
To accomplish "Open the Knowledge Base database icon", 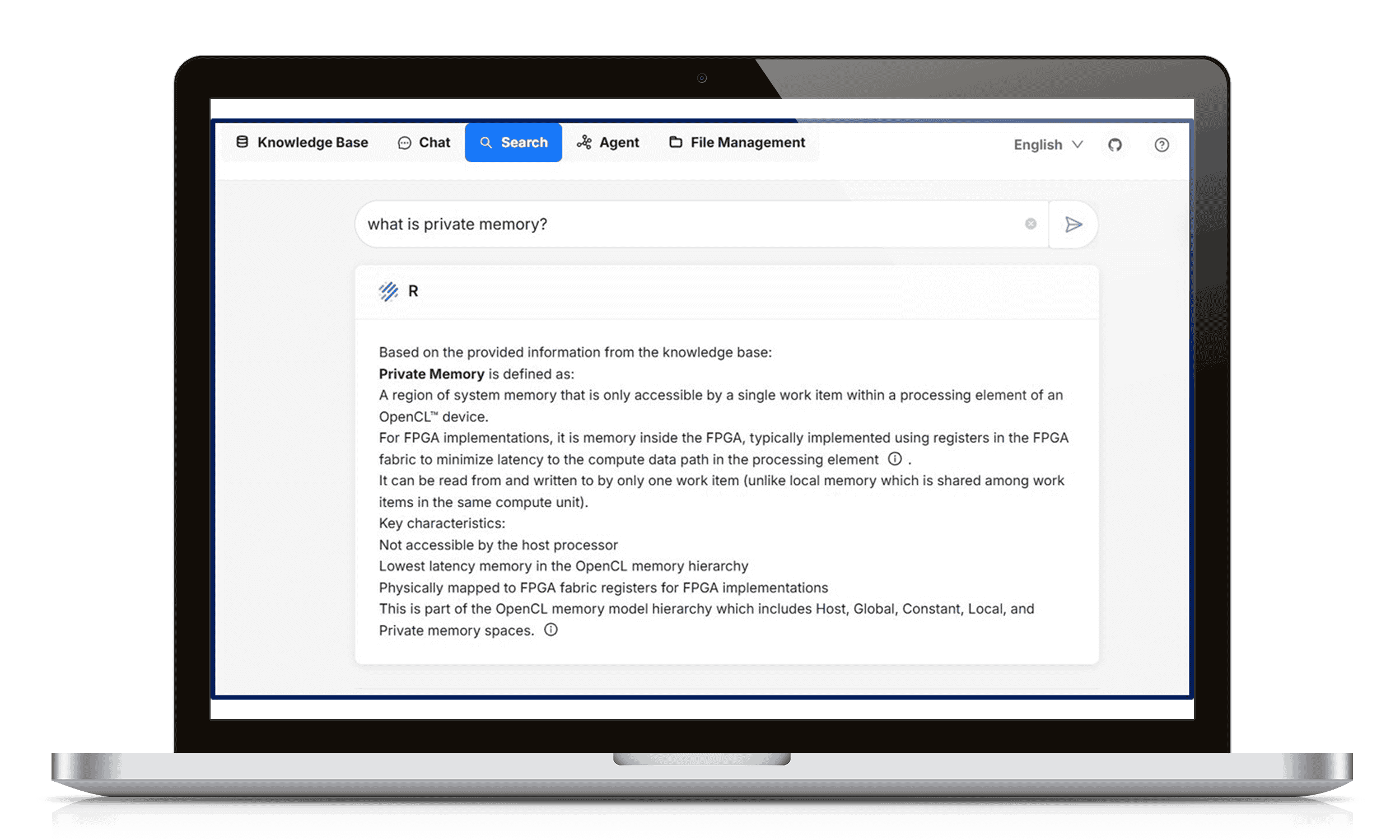I will coord(244,143).
